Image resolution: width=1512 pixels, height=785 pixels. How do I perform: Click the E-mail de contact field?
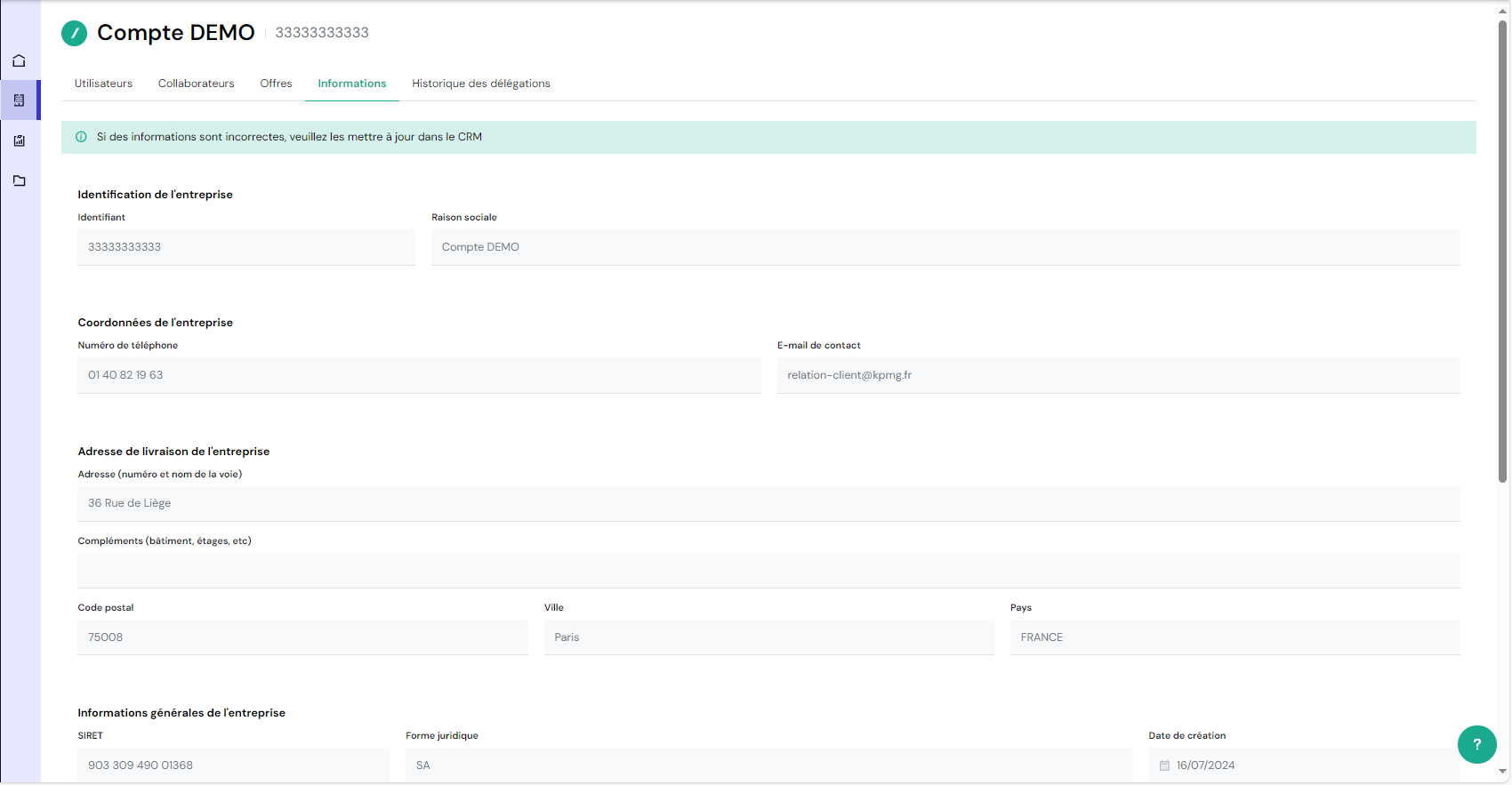point(1119,375)
